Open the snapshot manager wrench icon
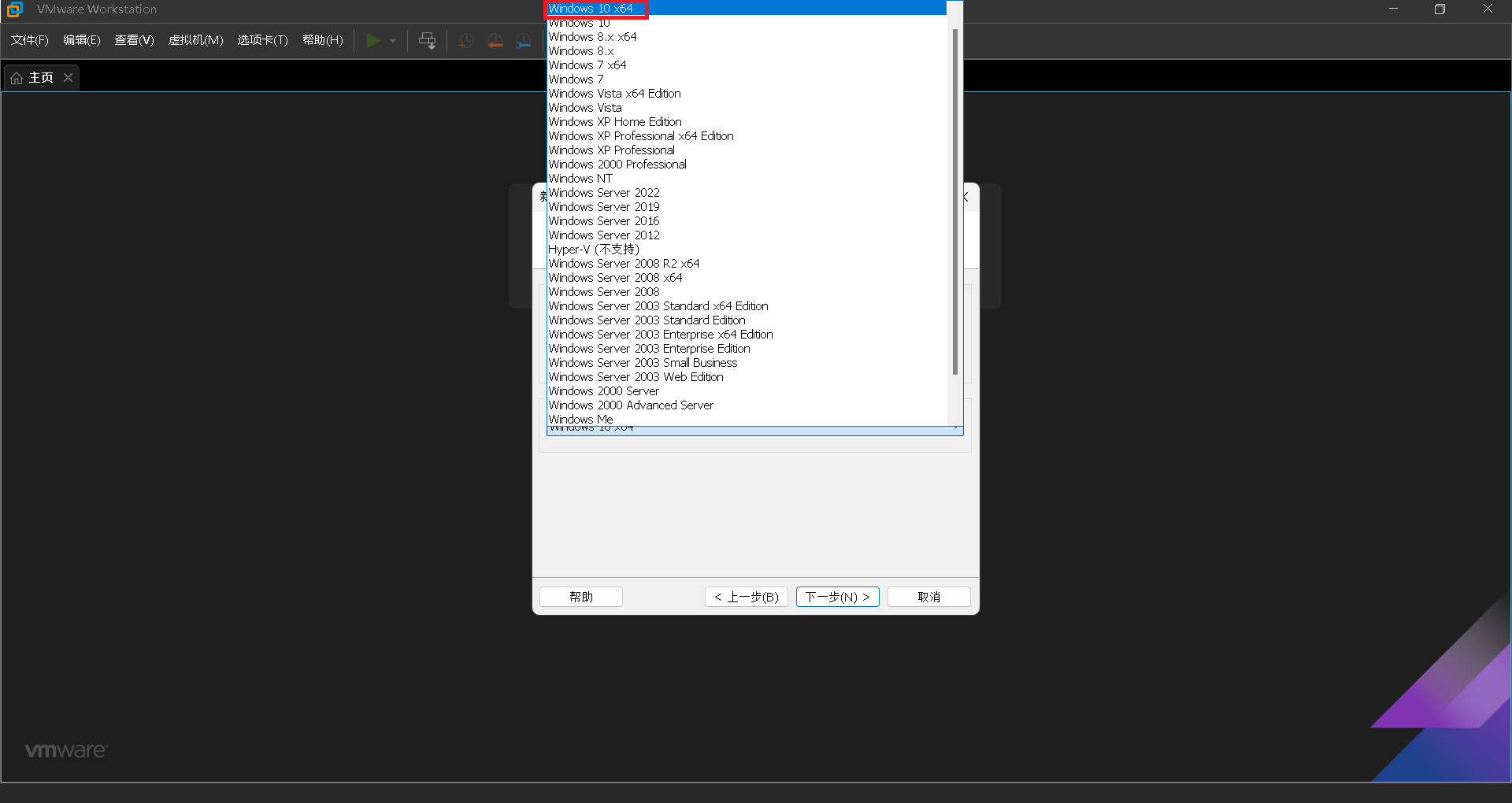This screenshot has height=803, width=1512. (x=524, y=41)
